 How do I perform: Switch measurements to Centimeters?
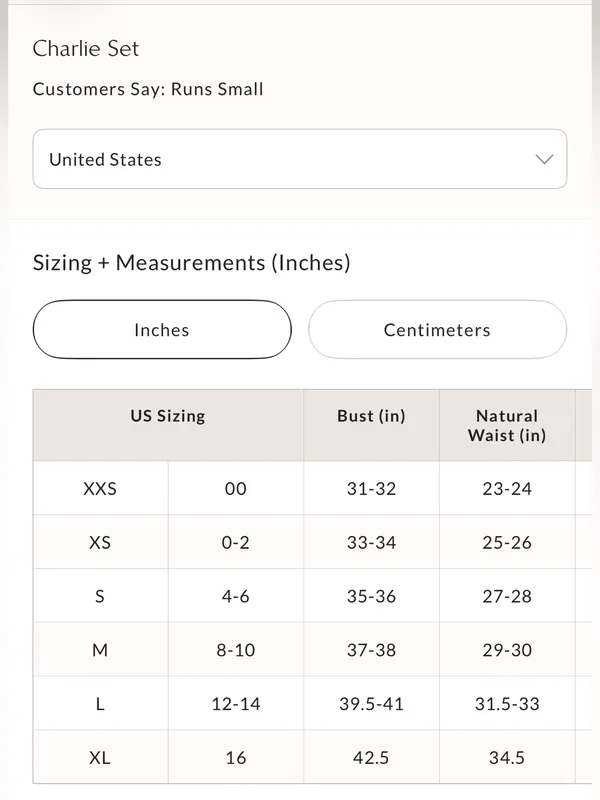437,330
